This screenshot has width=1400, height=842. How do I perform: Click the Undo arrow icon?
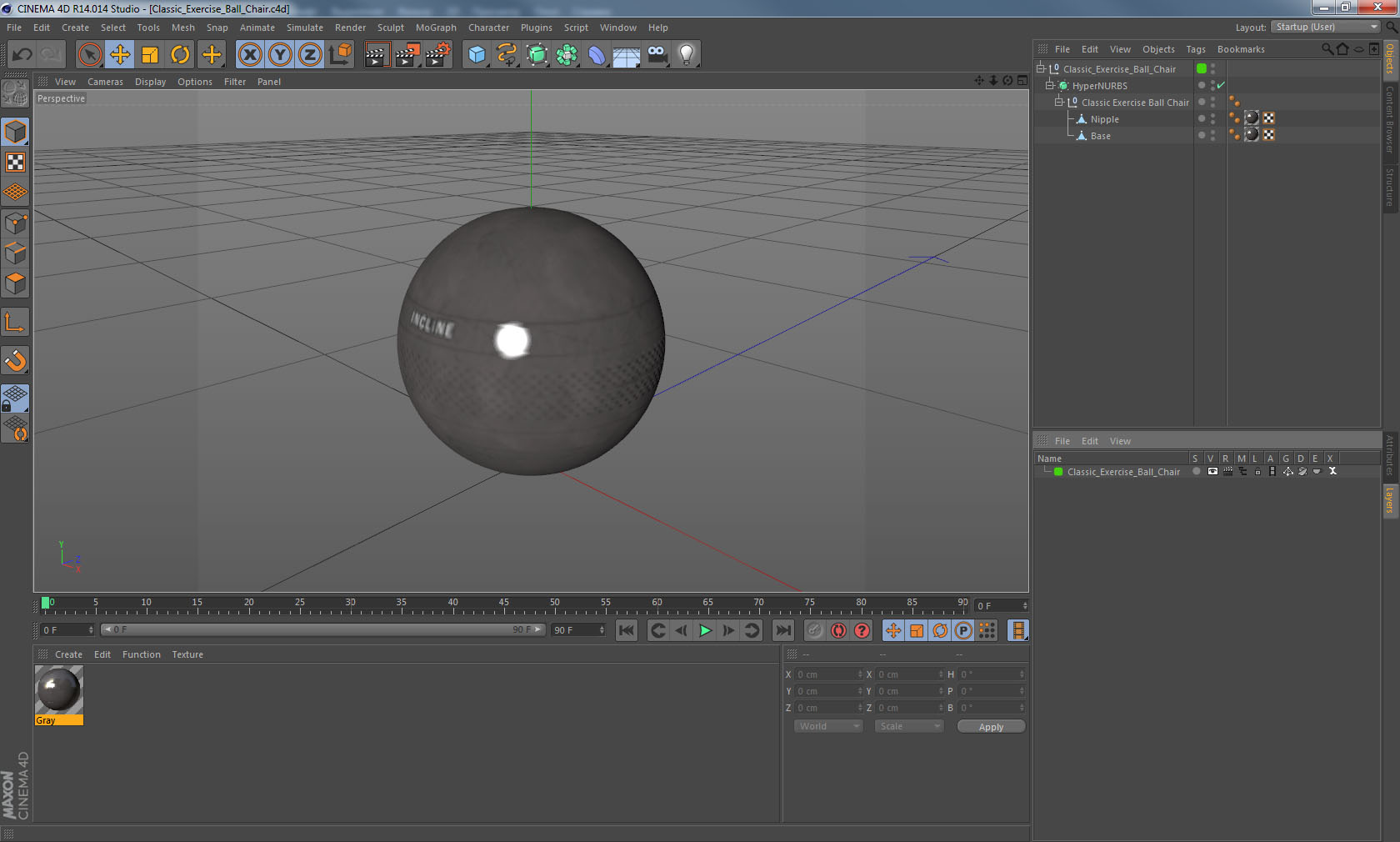click(x=22, y=55)
